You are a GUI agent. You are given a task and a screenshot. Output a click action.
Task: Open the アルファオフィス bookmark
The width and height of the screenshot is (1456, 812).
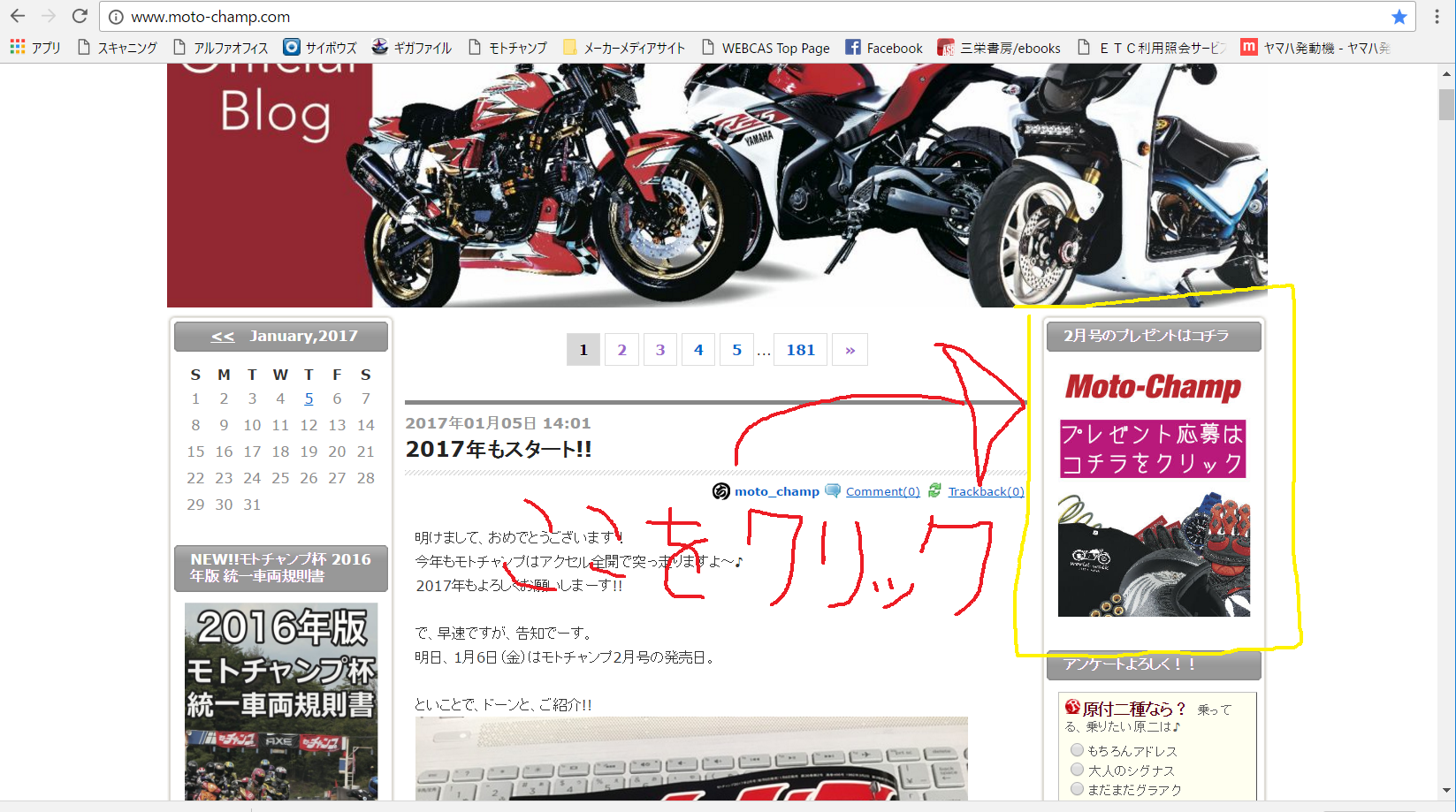[221, 48]
